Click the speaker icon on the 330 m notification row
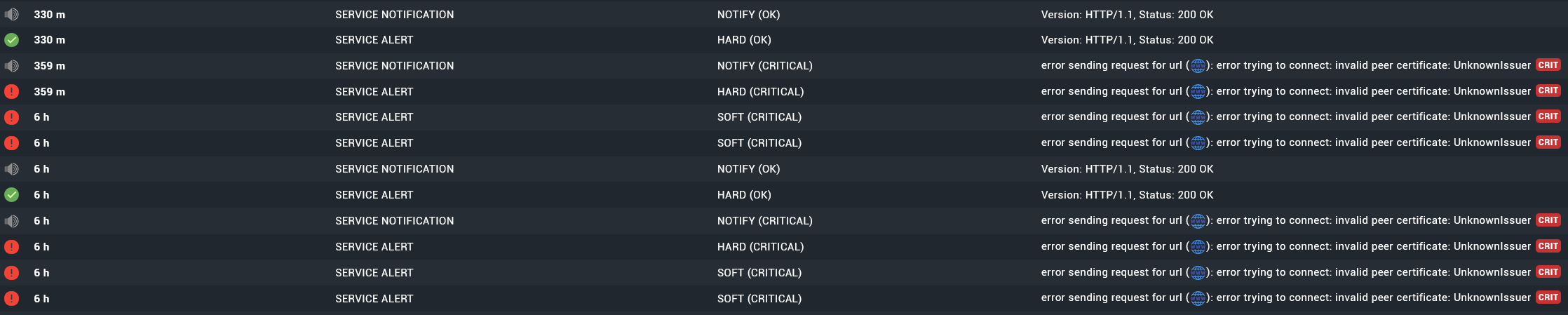This screenshot has width=1568, height=315. [x=11, y=15]
